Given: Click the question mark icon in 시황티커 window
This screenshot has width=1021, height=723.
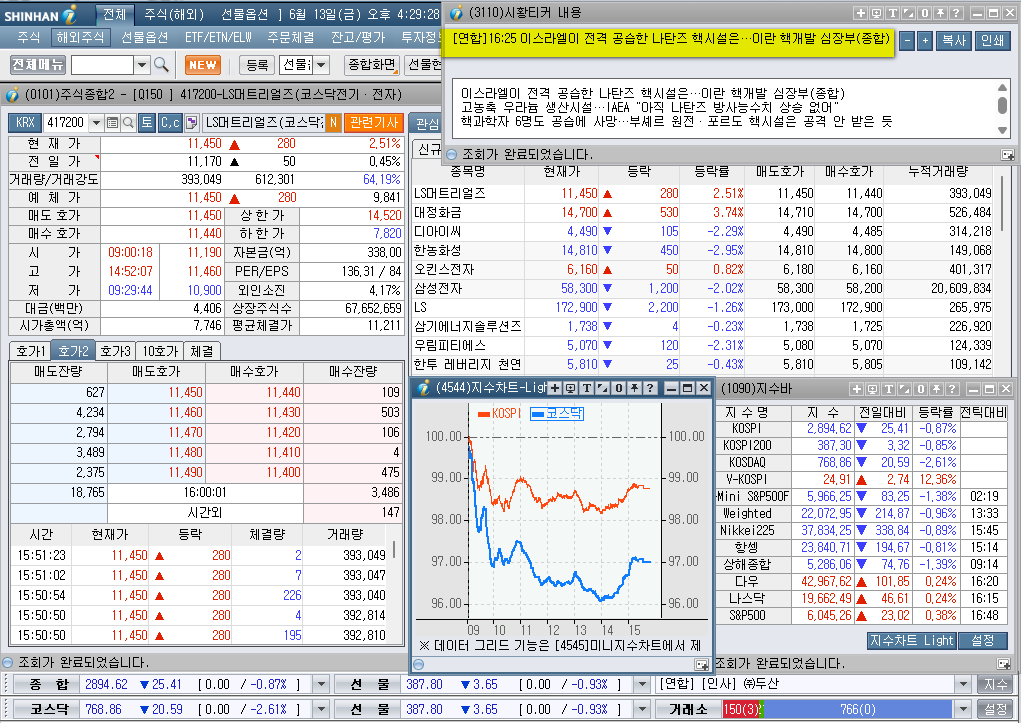Looking at the screenshot, I should [956, 13].
